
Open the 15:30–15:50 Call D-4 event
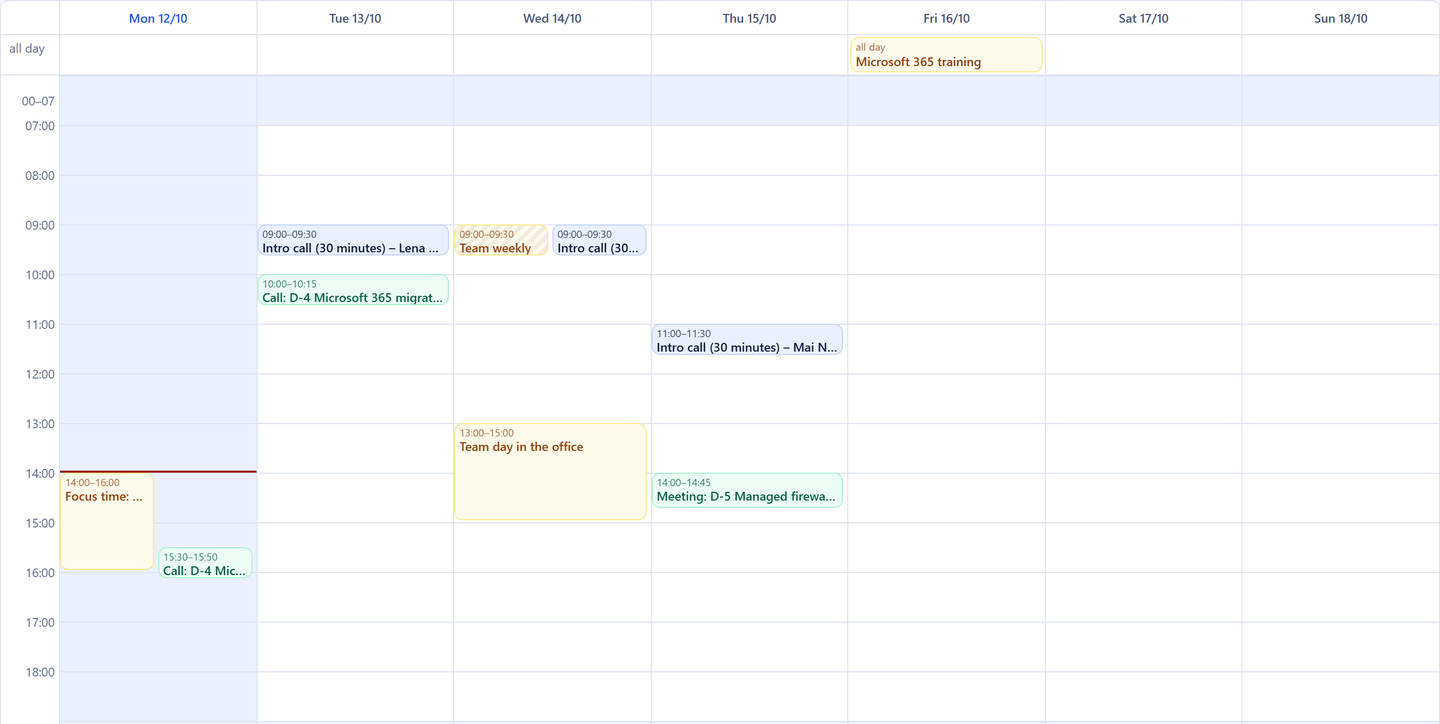pyautogui.click(x=205, y=563)
